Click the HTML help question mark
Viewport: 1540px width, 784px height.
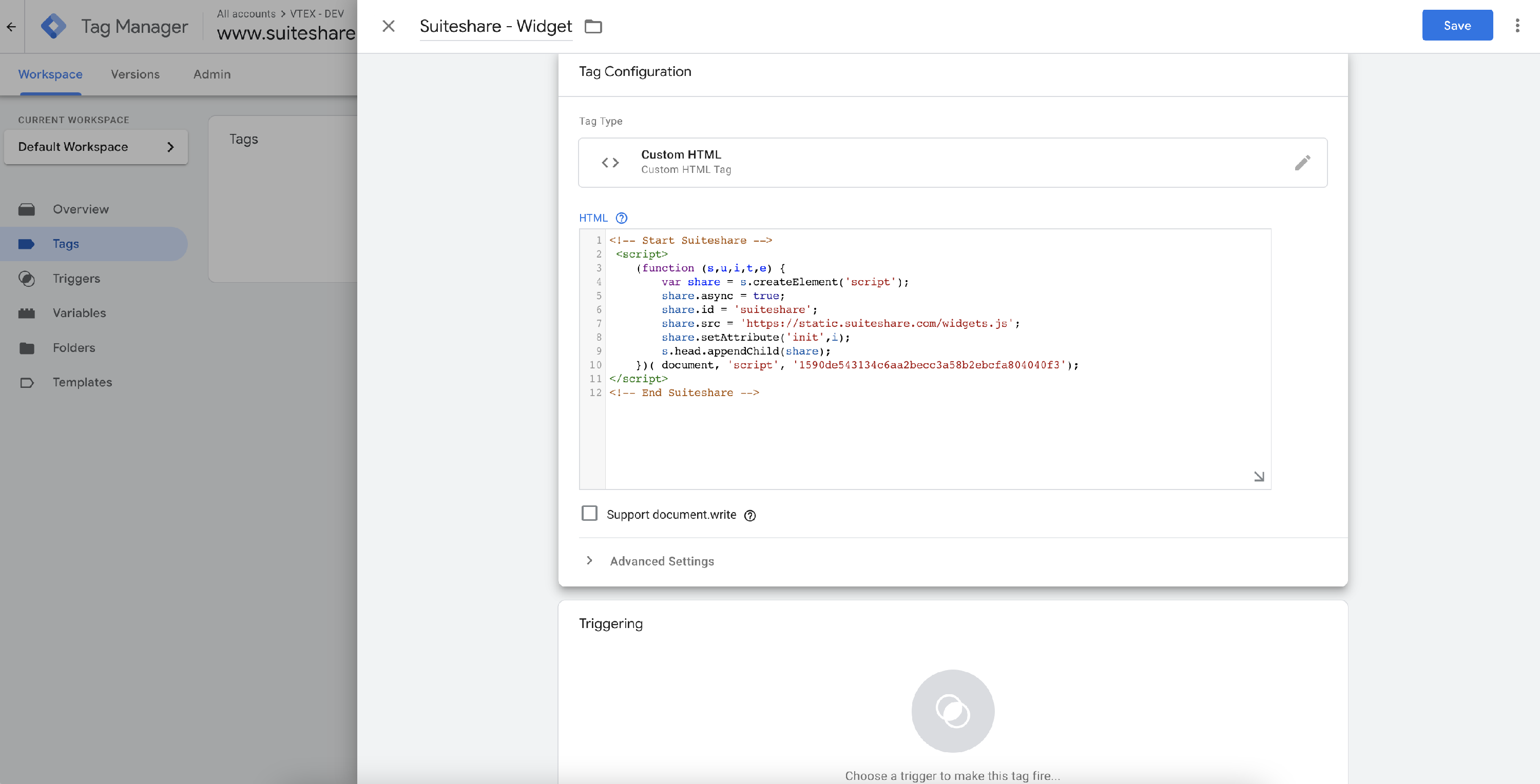click(622, 218)
